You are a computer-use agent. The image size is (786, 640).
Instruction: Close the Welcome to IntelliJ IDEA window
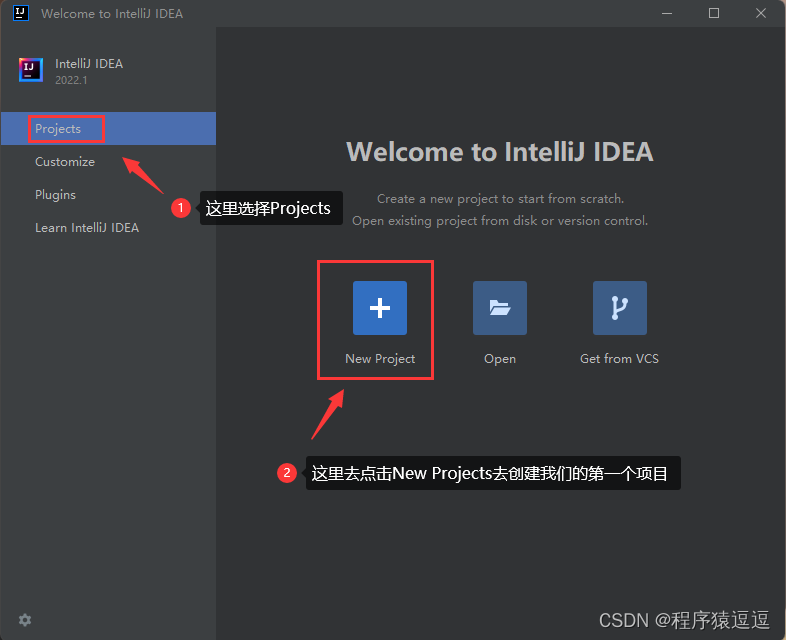tap(761, 13)
